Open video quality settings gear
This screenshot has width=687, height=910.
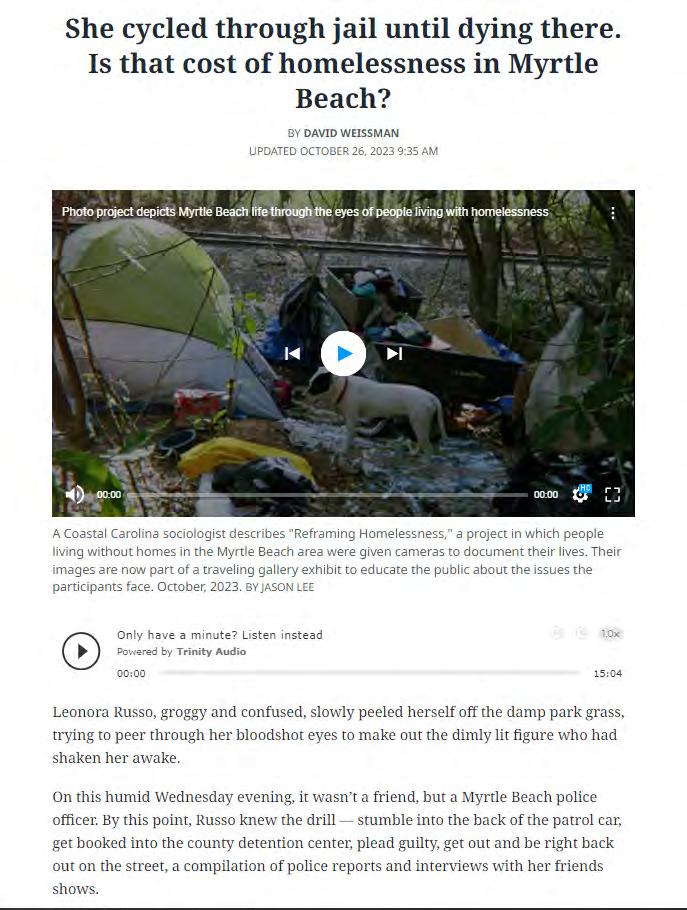pyautogui.click(x=580, y=494)
